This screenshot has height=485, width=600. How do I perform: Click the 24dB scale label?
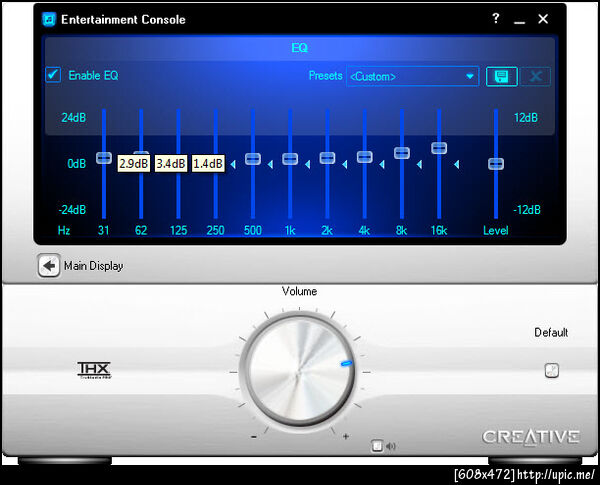coord(74,118)
